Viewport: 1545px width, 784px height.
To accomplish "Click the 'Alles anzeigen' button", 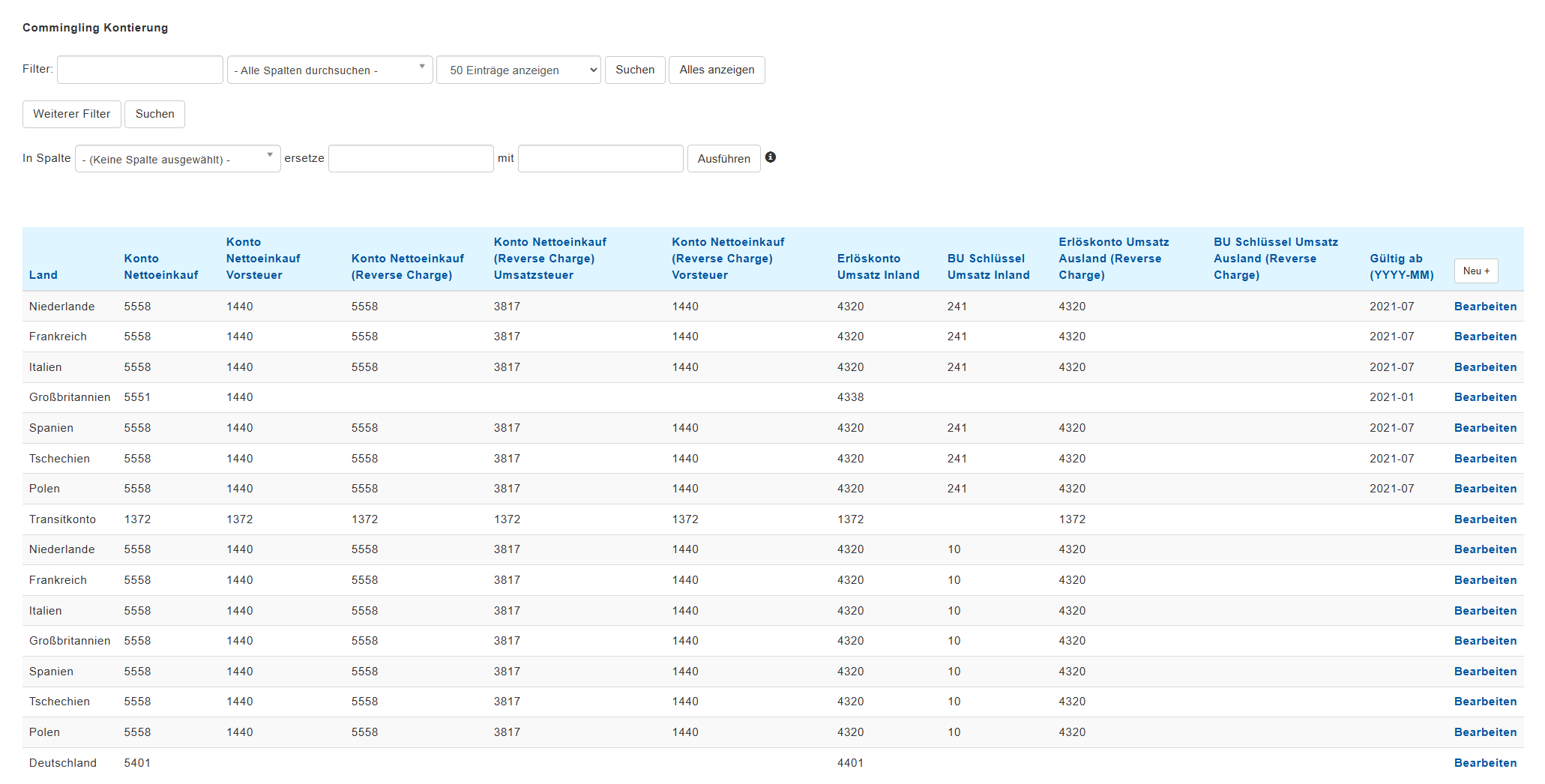I will 717,70.
